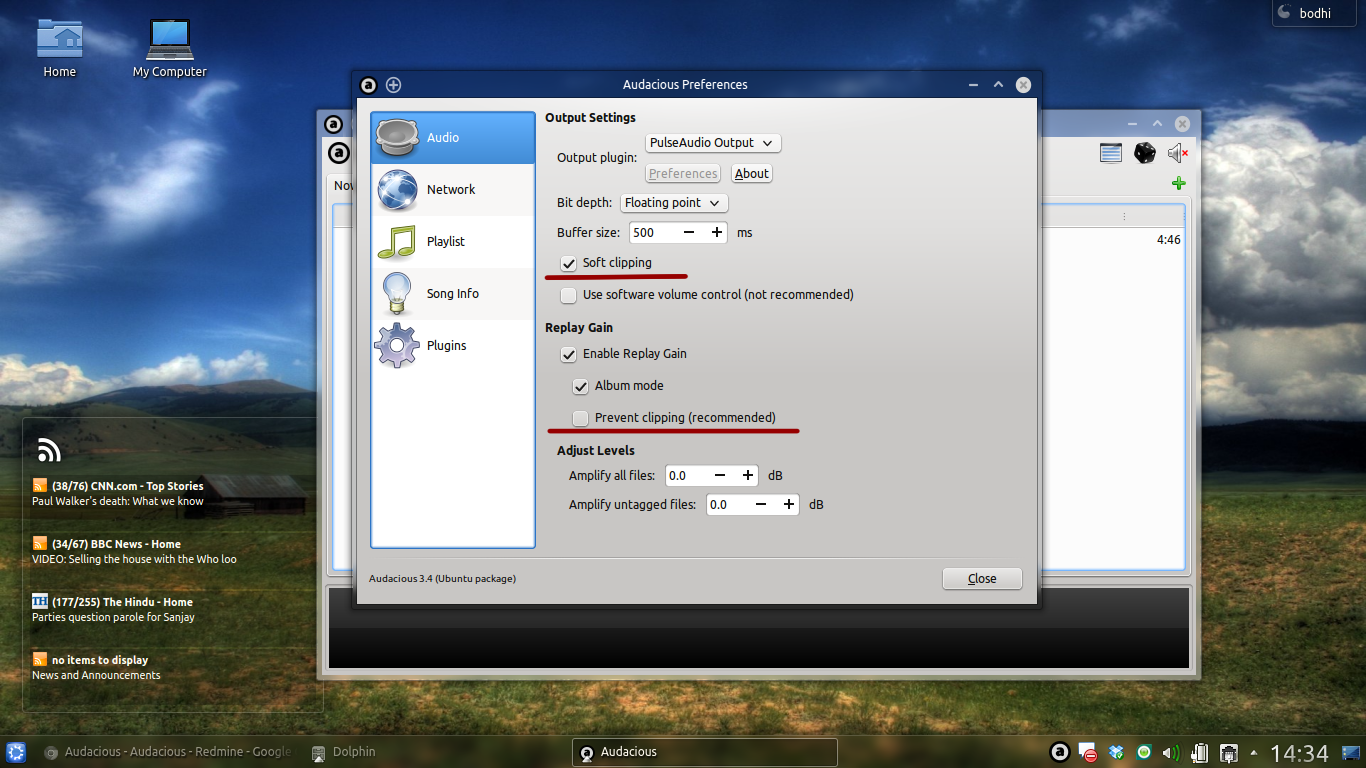Switch to the Dolphin taskbar entry

pyautogui.click(x=344, y=752)
